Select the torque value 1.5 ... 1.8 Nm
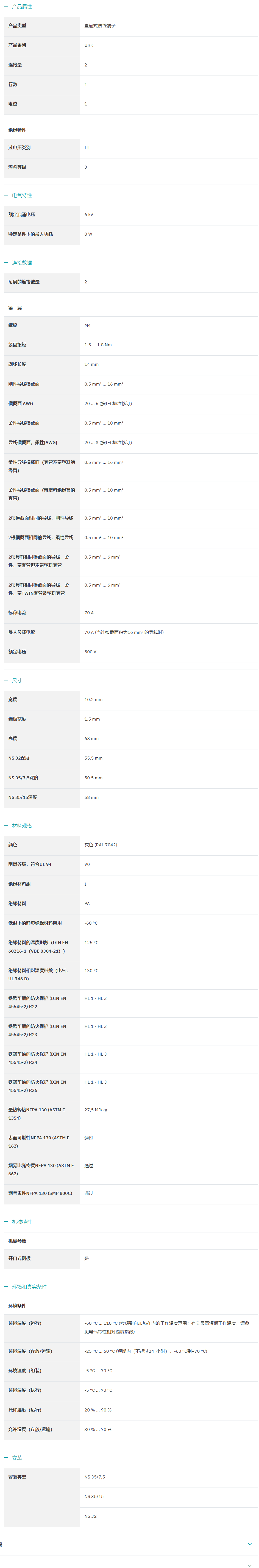The height and width of the screenshot is (1568, 259). [x=98, y=345]
